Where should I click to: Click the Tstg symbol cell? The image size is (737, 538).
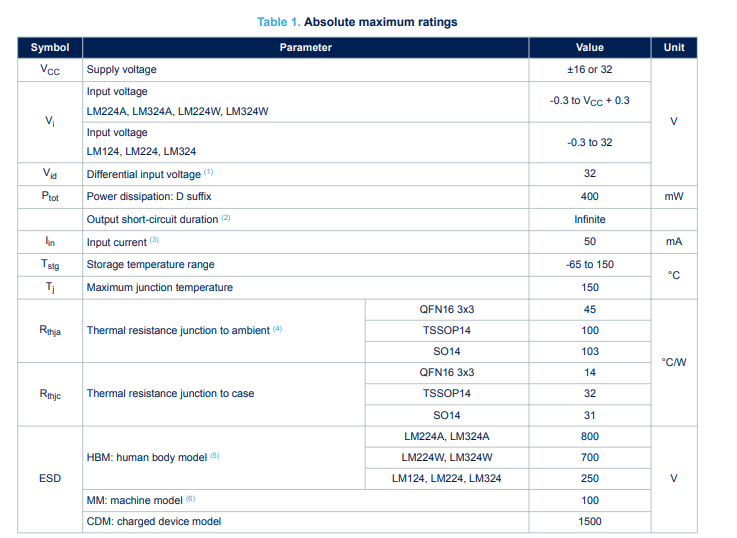50,265
